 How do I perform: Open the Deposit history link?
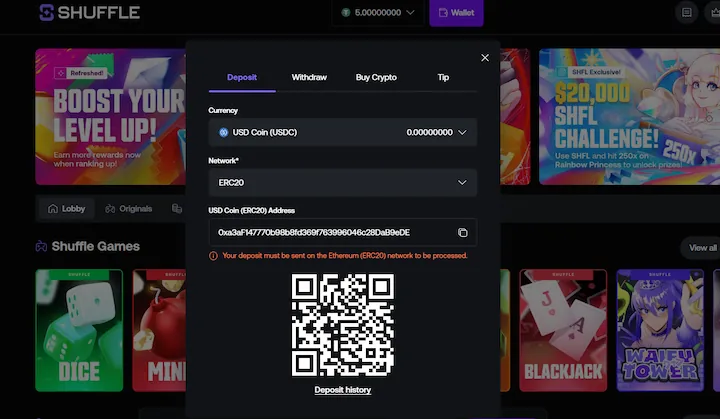click(342, 390)
